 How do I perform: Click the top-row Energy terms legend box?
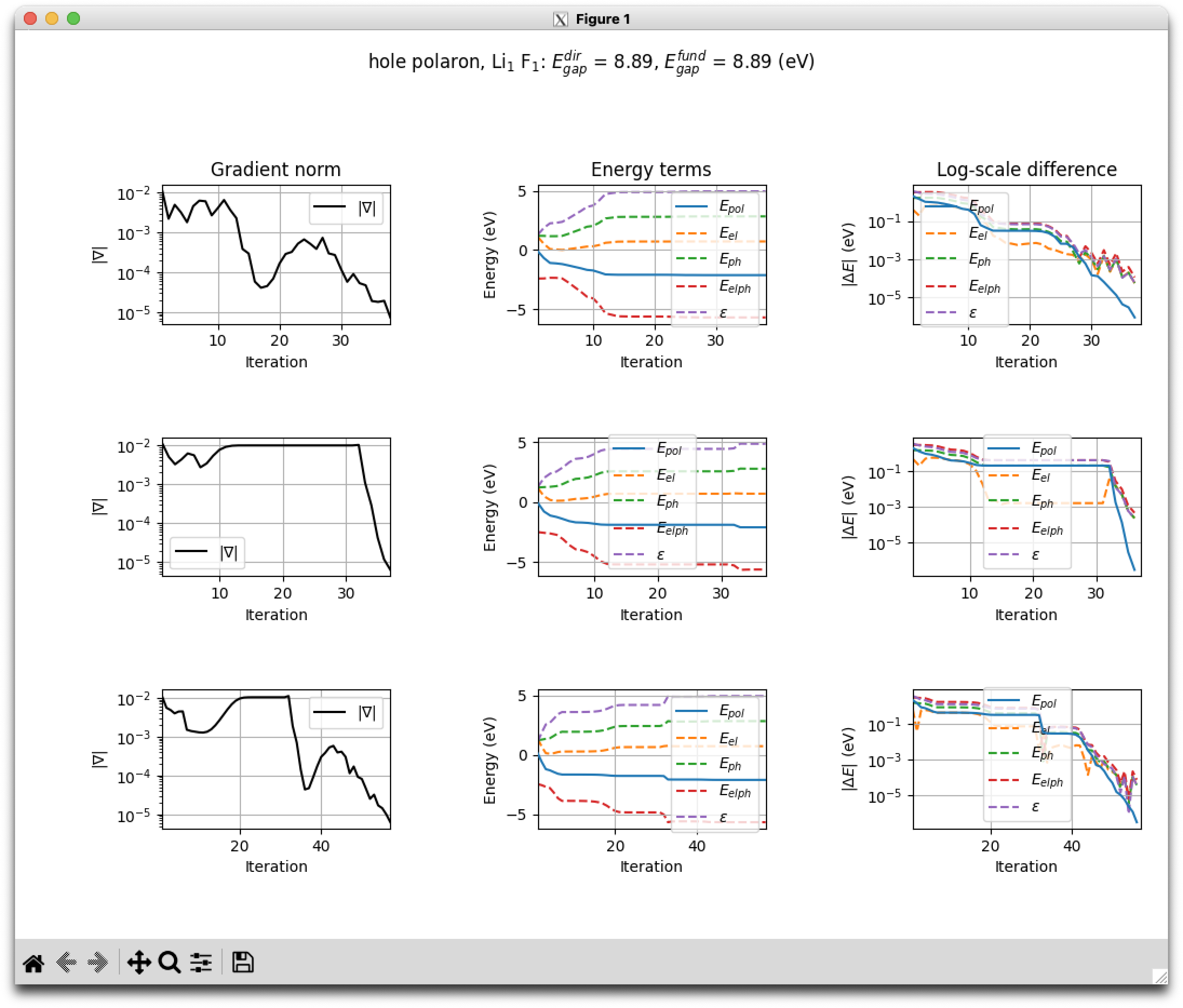[x=715, y=260]
